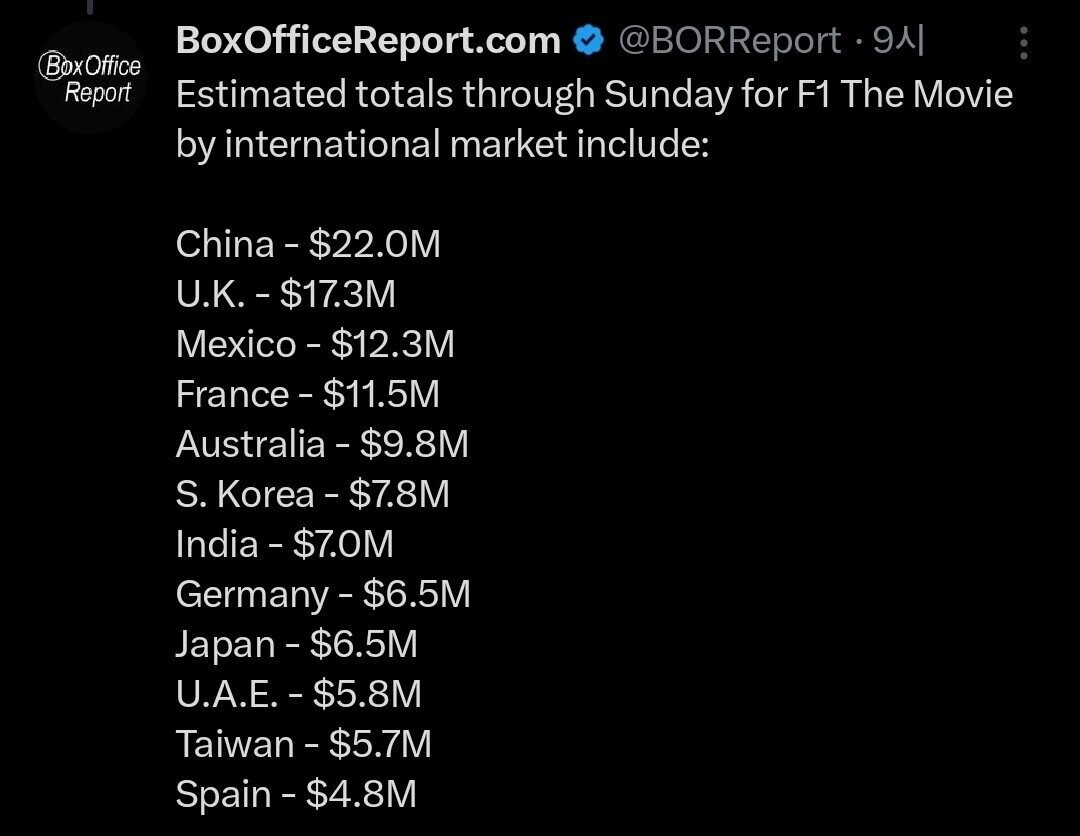Click the @BORReport handle

tap(729, 42)
